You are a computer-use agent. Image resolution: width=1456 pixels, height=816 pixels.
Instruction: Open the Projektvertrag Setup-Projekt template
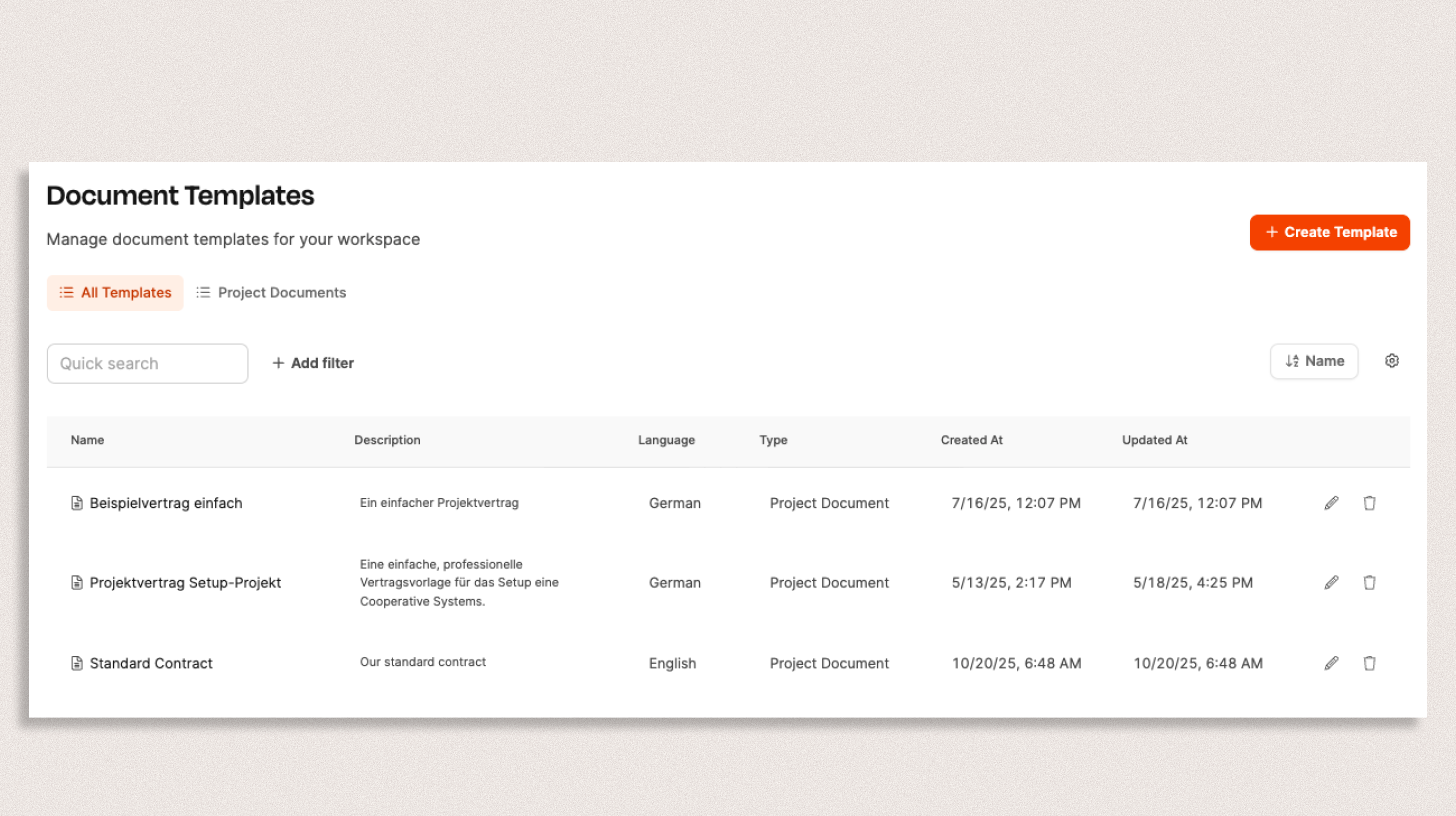(185, 582)
